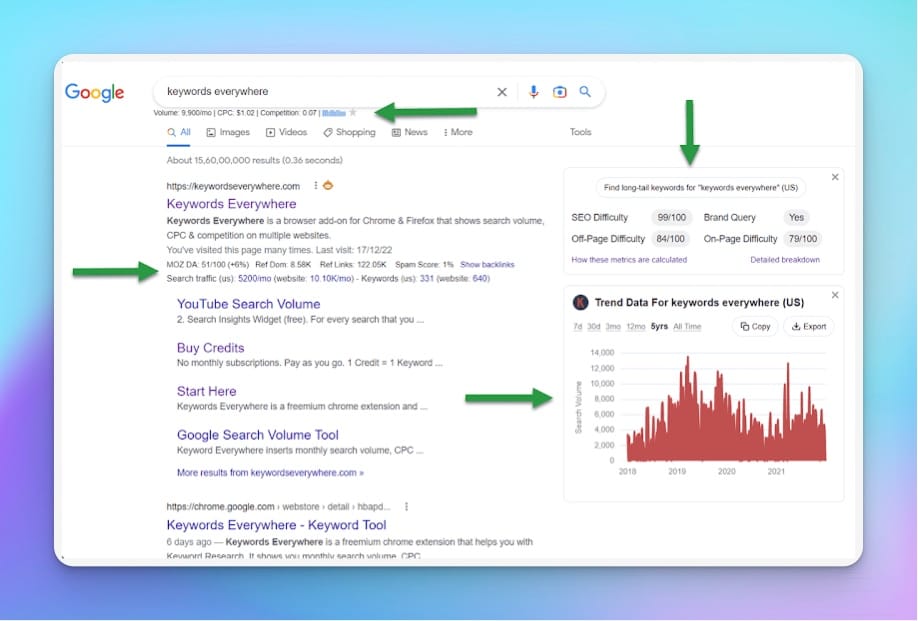Open Google Lens camera search
The image size is (918, 621).
pos(560,92)
